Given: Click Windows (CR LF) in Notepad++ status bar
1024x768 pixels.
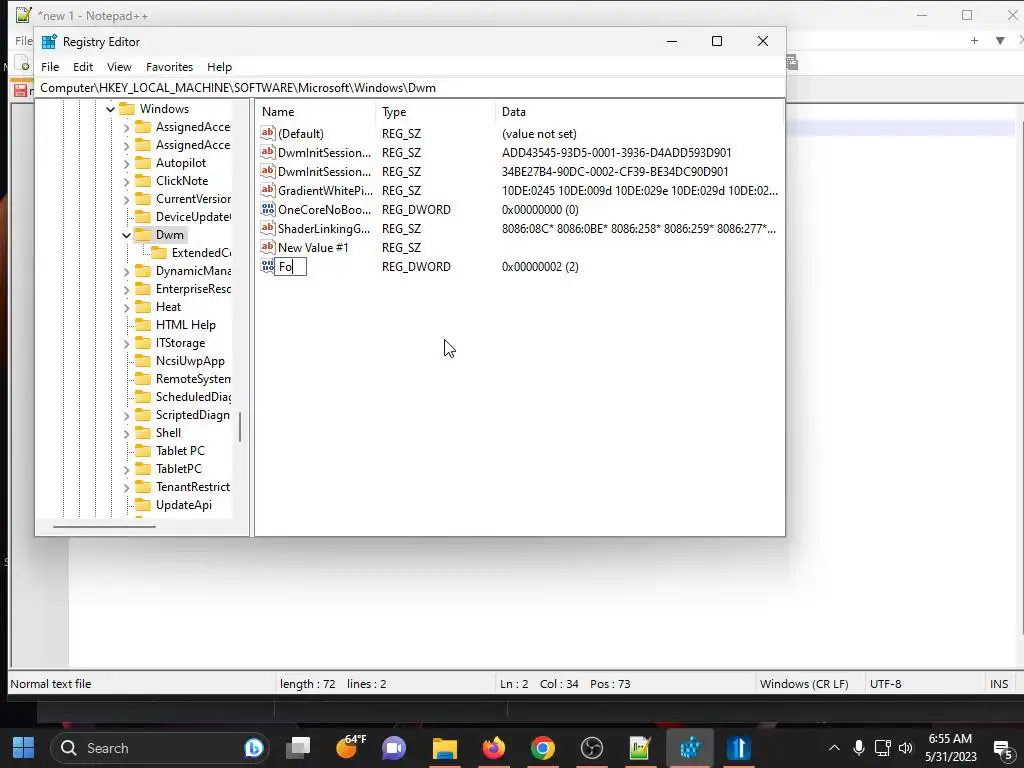Looking at the screenshot, I should [804, 684].
